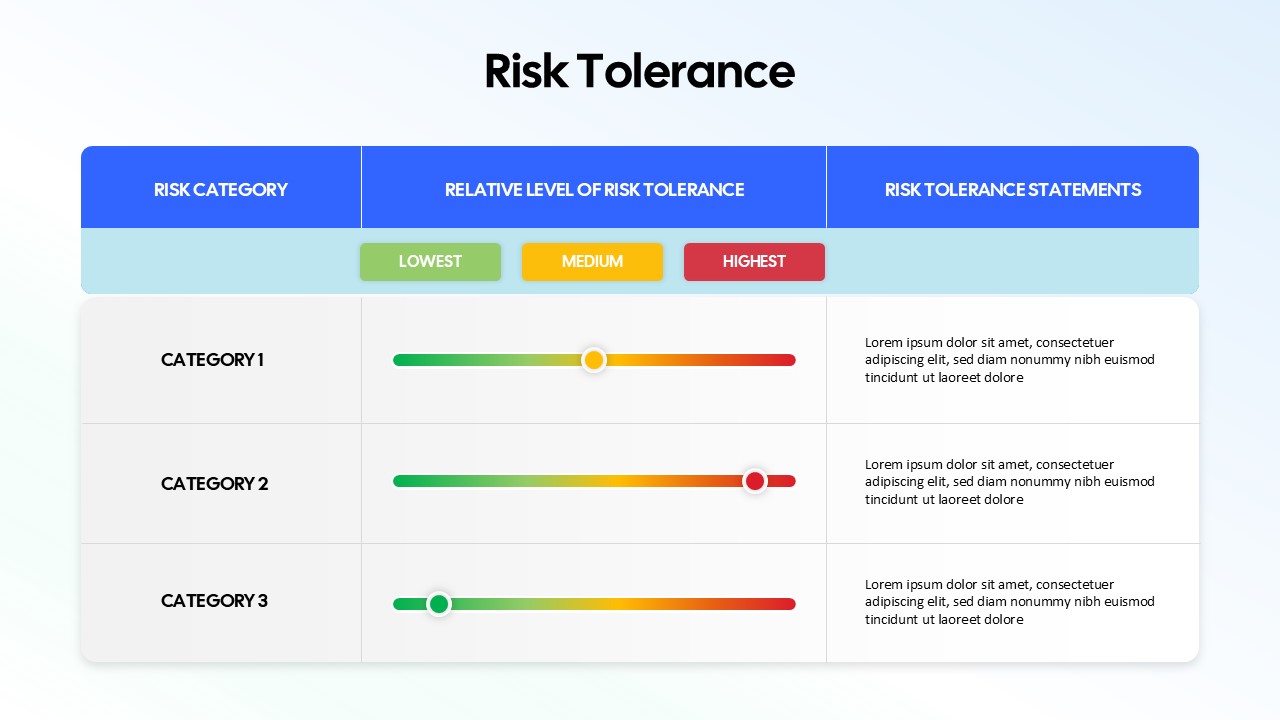Click the yellow MEDIUM legend button
Screen dimensions: 1280x720
click(592, 262)
